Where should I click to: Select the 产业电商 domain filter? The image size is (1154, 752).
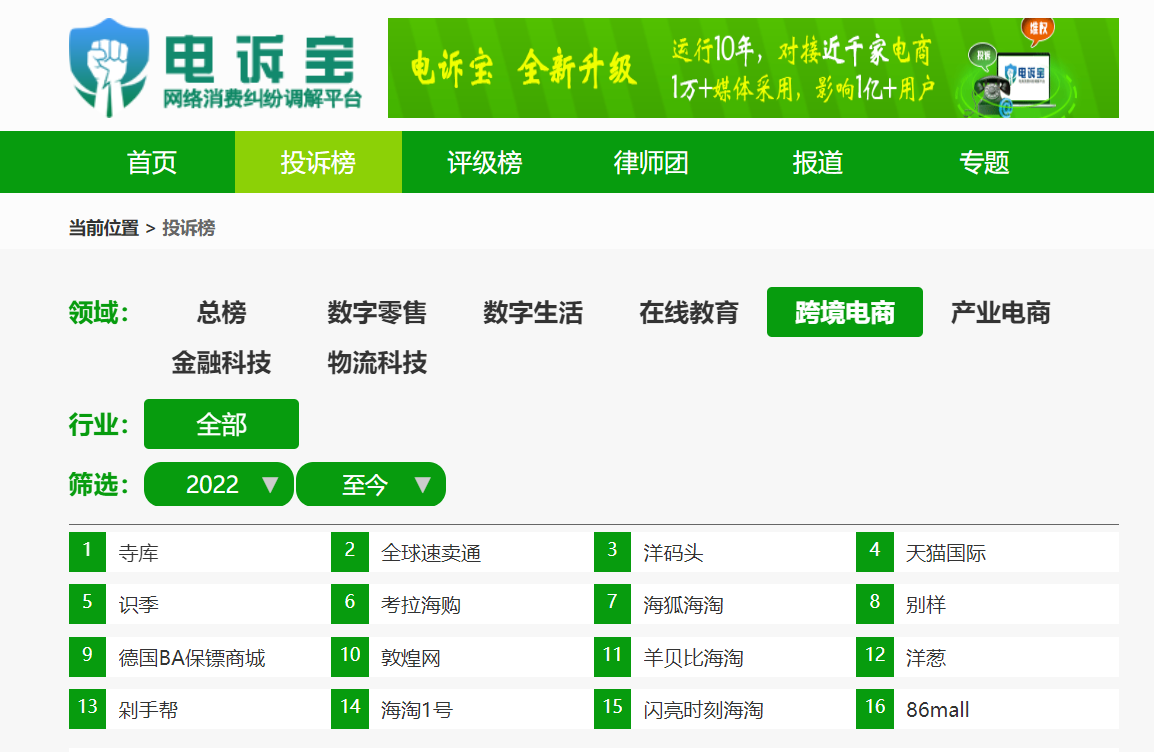pyautogui.click(x=1000, y=312)
